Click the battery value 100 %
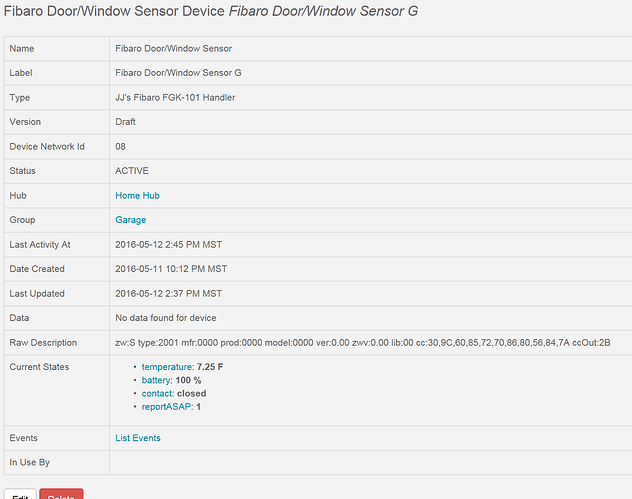632x499 pixels. [x=188, y=380]
